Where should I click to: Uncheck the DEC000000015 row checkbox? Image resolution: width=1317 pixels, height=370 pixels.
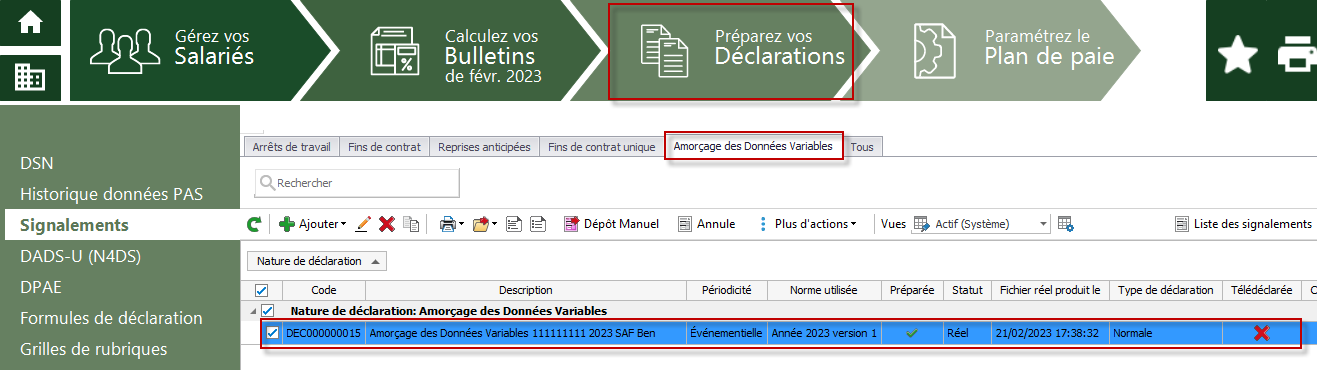tap(273, 332)
